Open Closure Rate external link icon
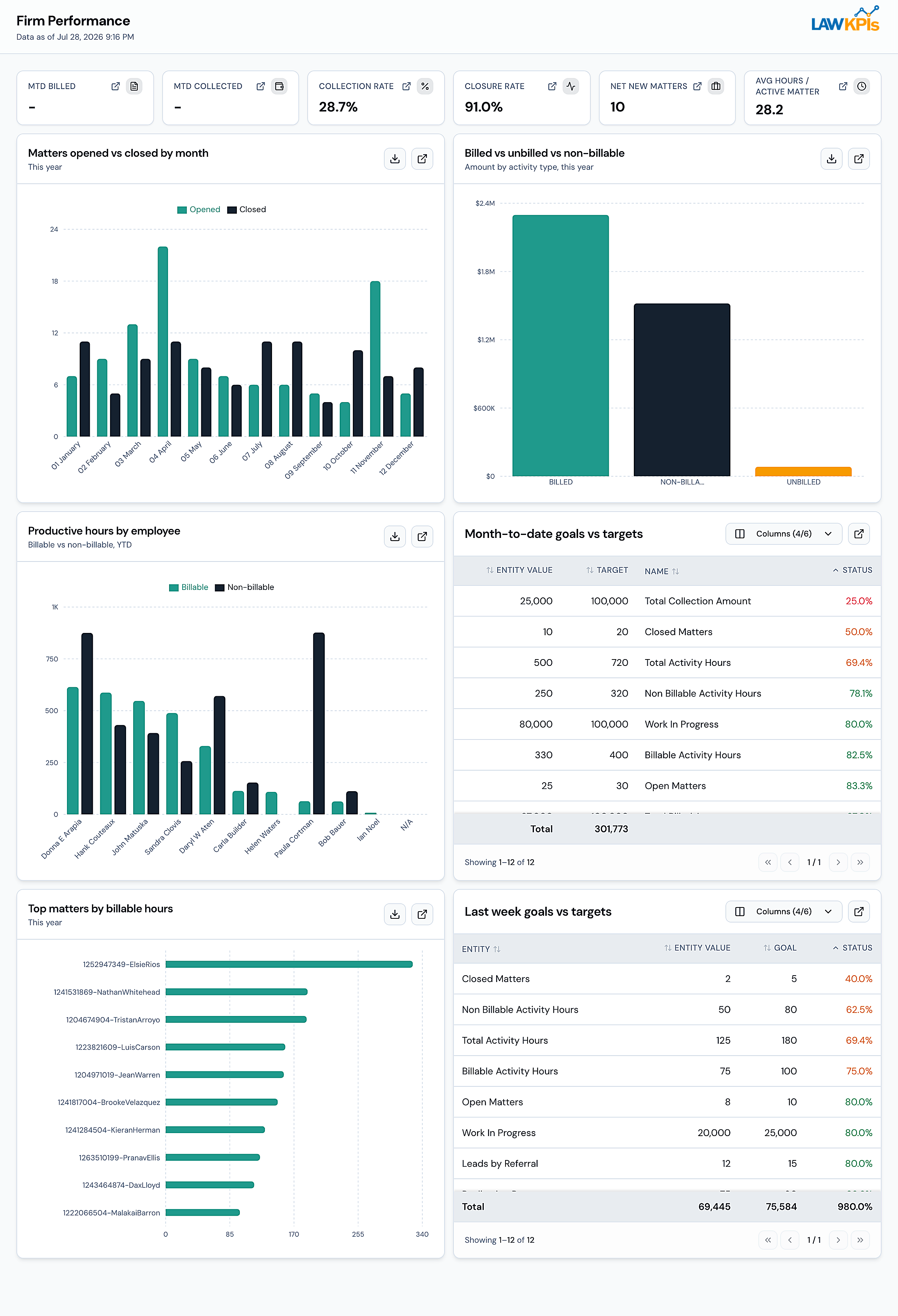This screenshot has height=1316, width=898. pyautogui.click(x=552, y=86)
